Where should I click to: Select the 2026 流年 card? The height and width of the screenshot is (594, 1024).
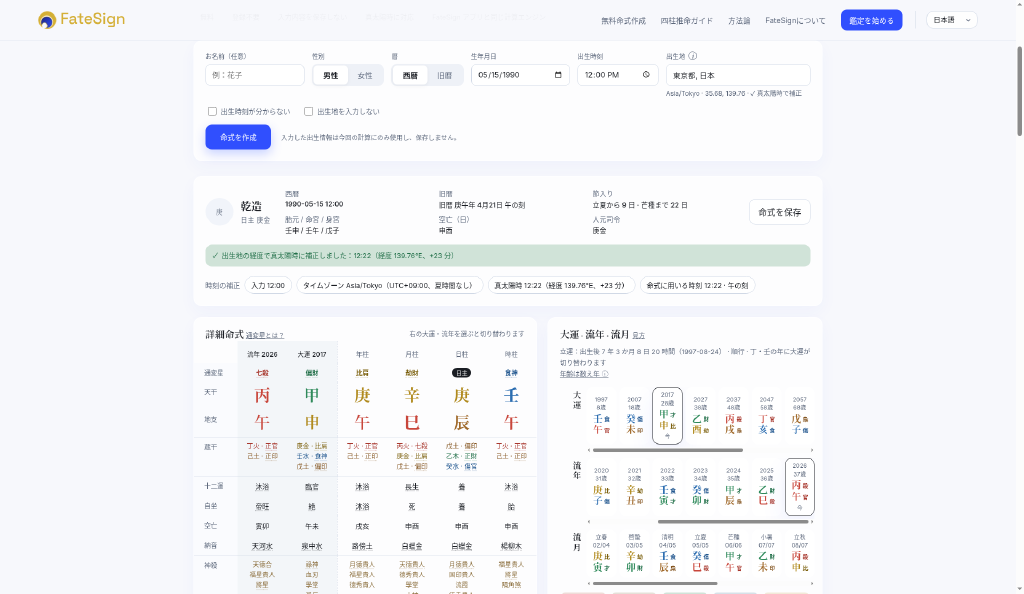(x=799, y=486)
